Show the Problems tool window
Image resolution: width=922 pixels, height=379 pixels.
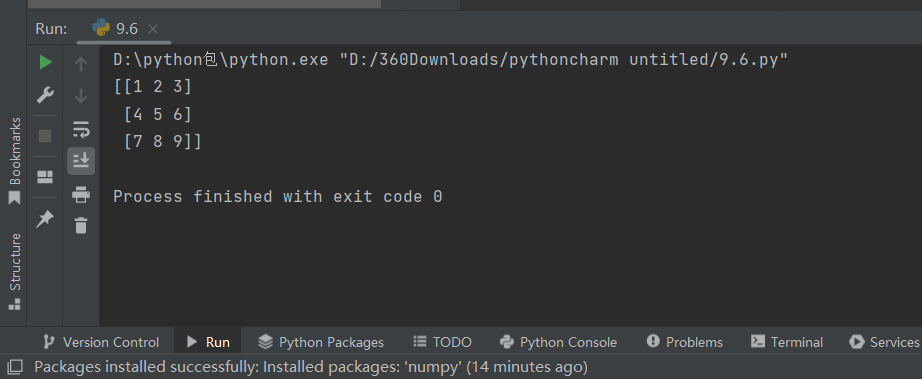tap(684, 342)
